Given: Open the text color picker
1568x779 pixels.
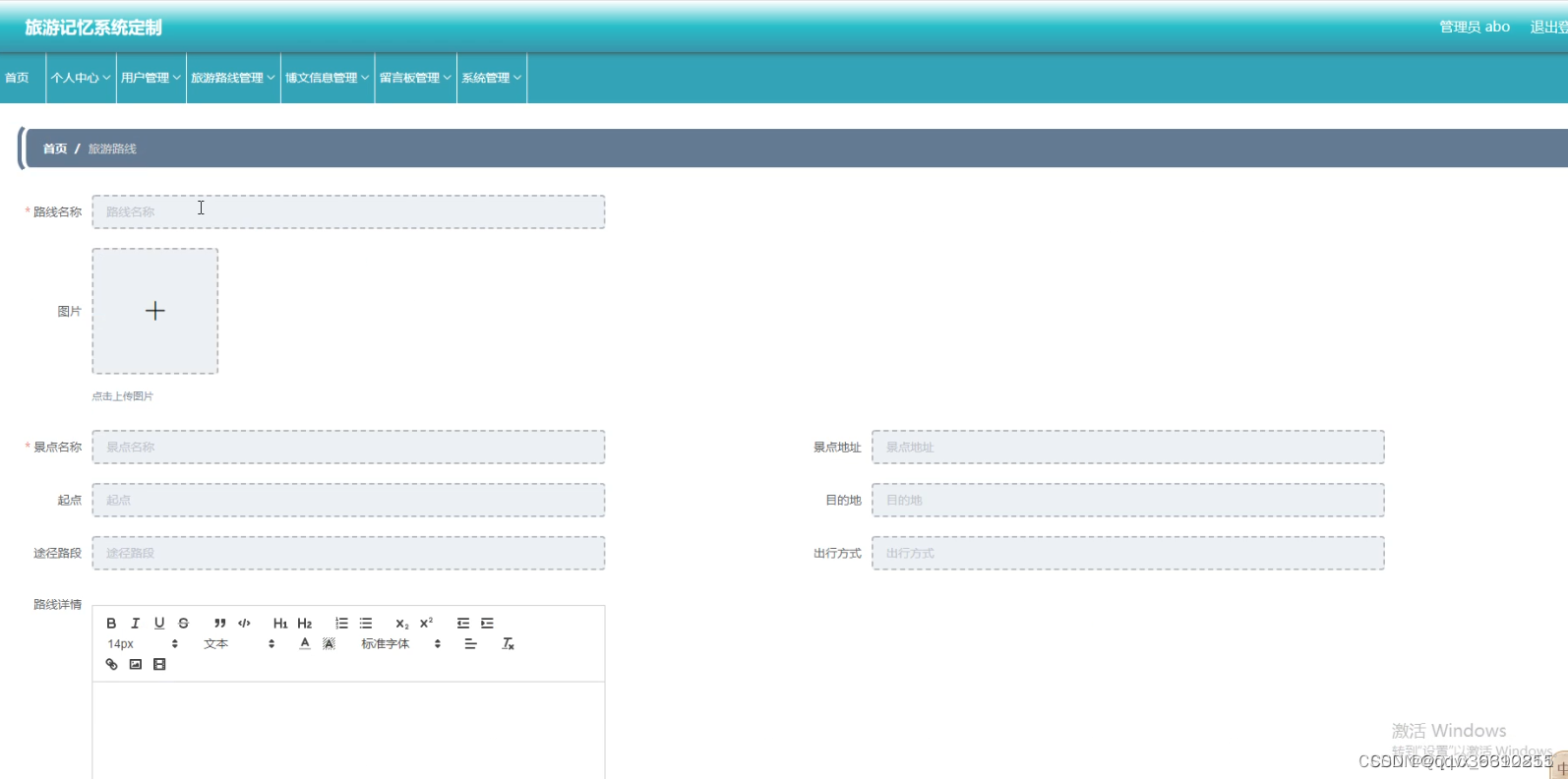Looking at the screenshot, I should [x=305, y=644].
